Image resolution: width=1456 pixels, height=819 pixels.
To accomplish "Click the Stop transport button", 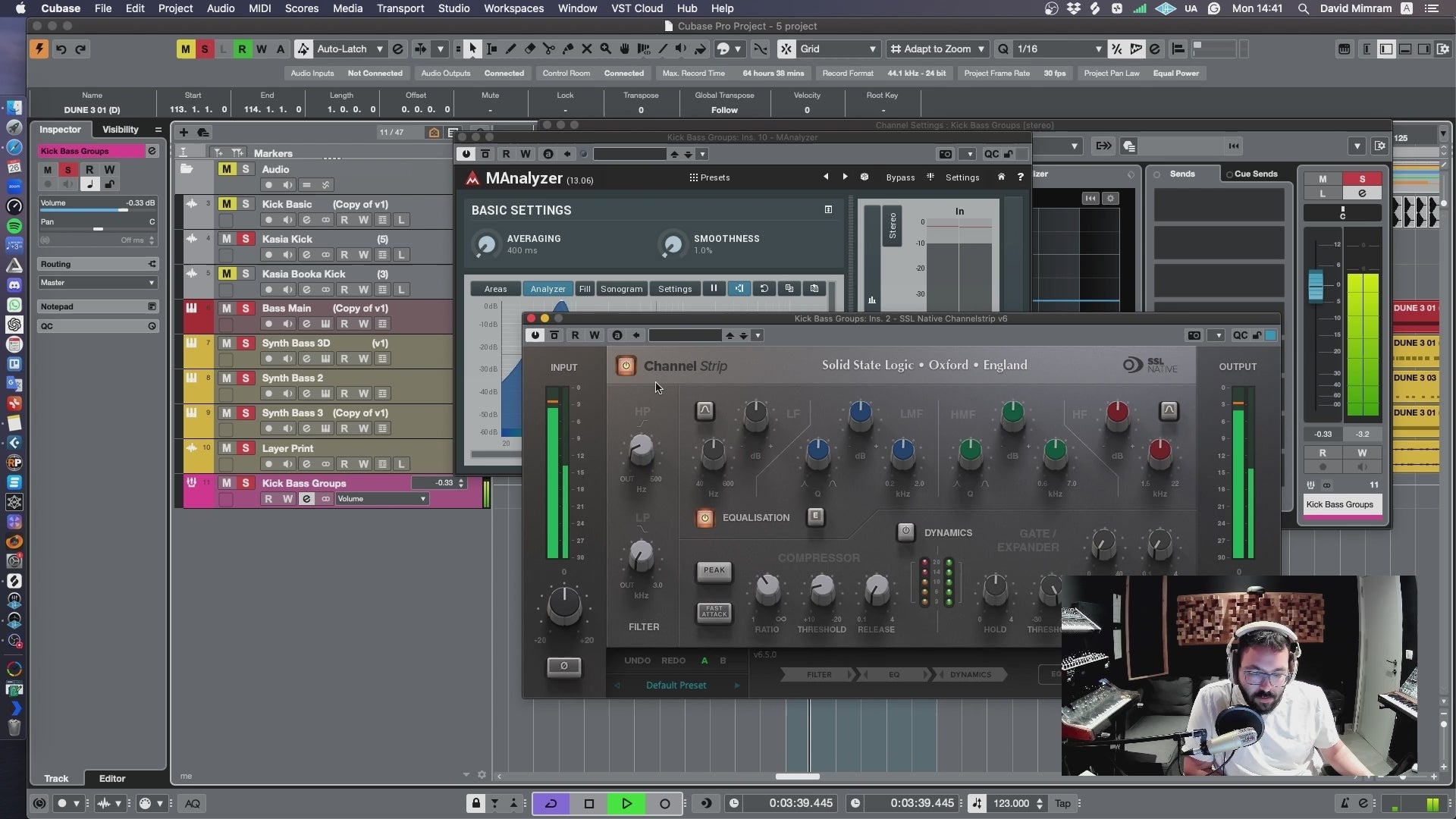I will pos(589,804).
